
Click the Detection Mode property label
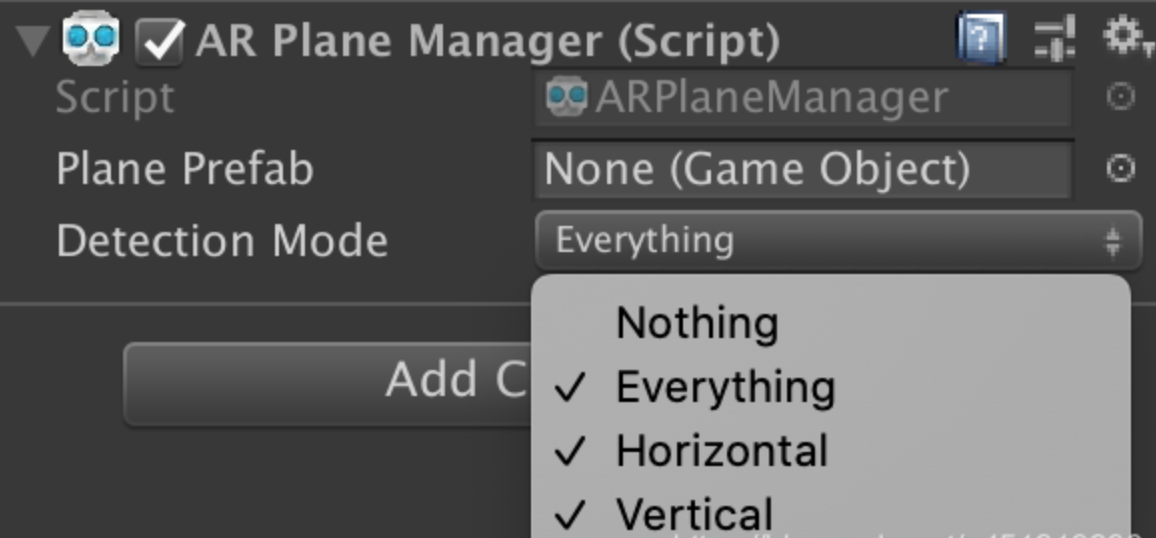click(x=222, y=241)
